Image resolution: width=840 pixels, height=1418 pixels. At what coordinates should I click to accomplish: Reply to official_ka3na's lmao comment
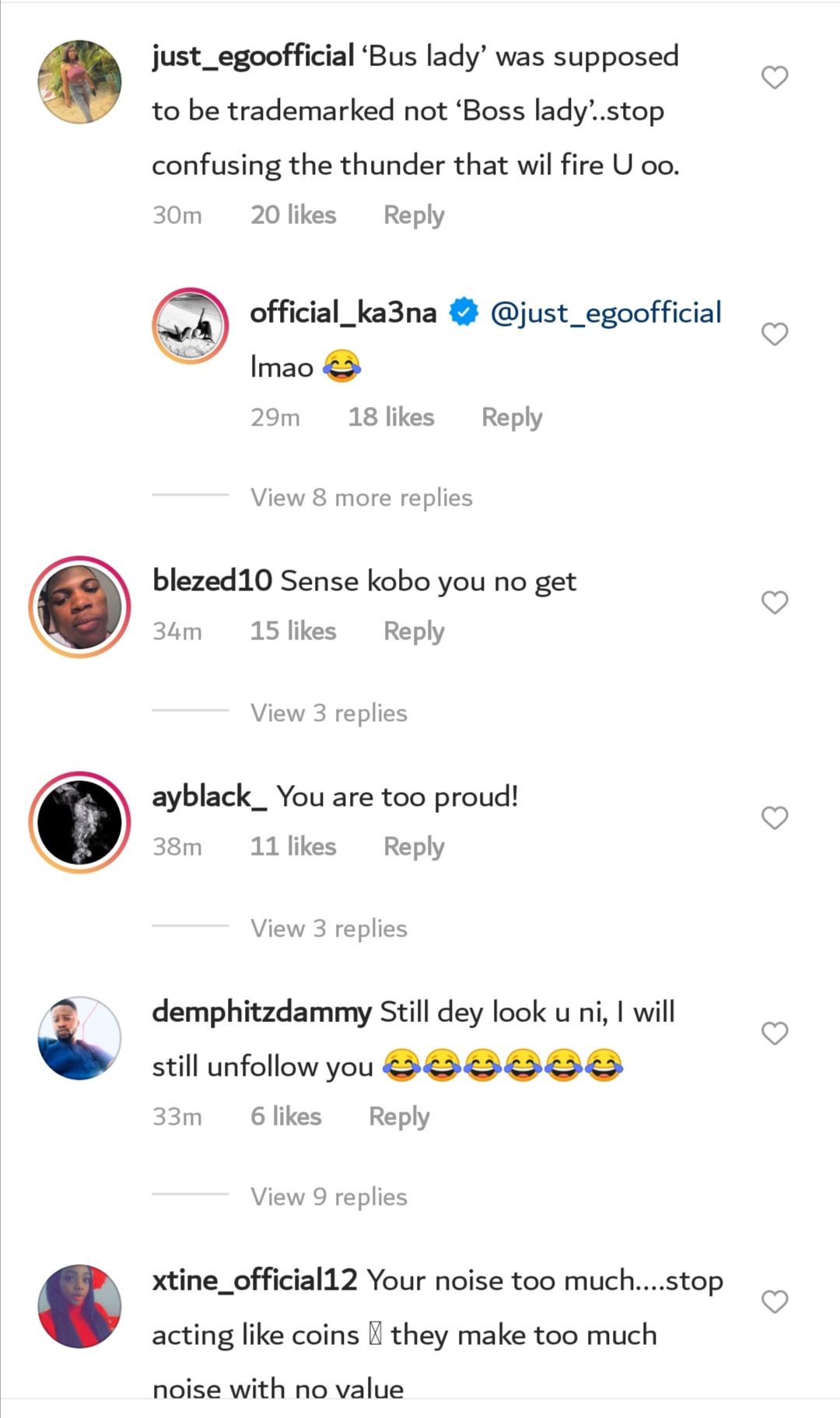coord(512,417)
